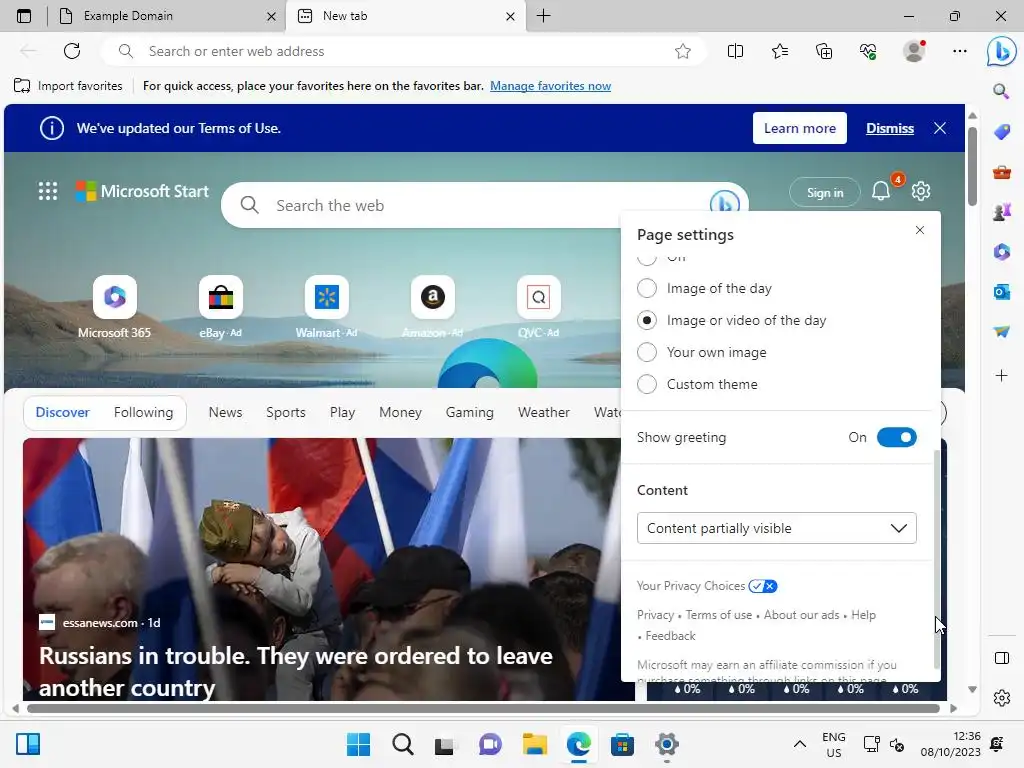
Task: Open Browser essentials heart icon
Action: click(x=868, y=51)
